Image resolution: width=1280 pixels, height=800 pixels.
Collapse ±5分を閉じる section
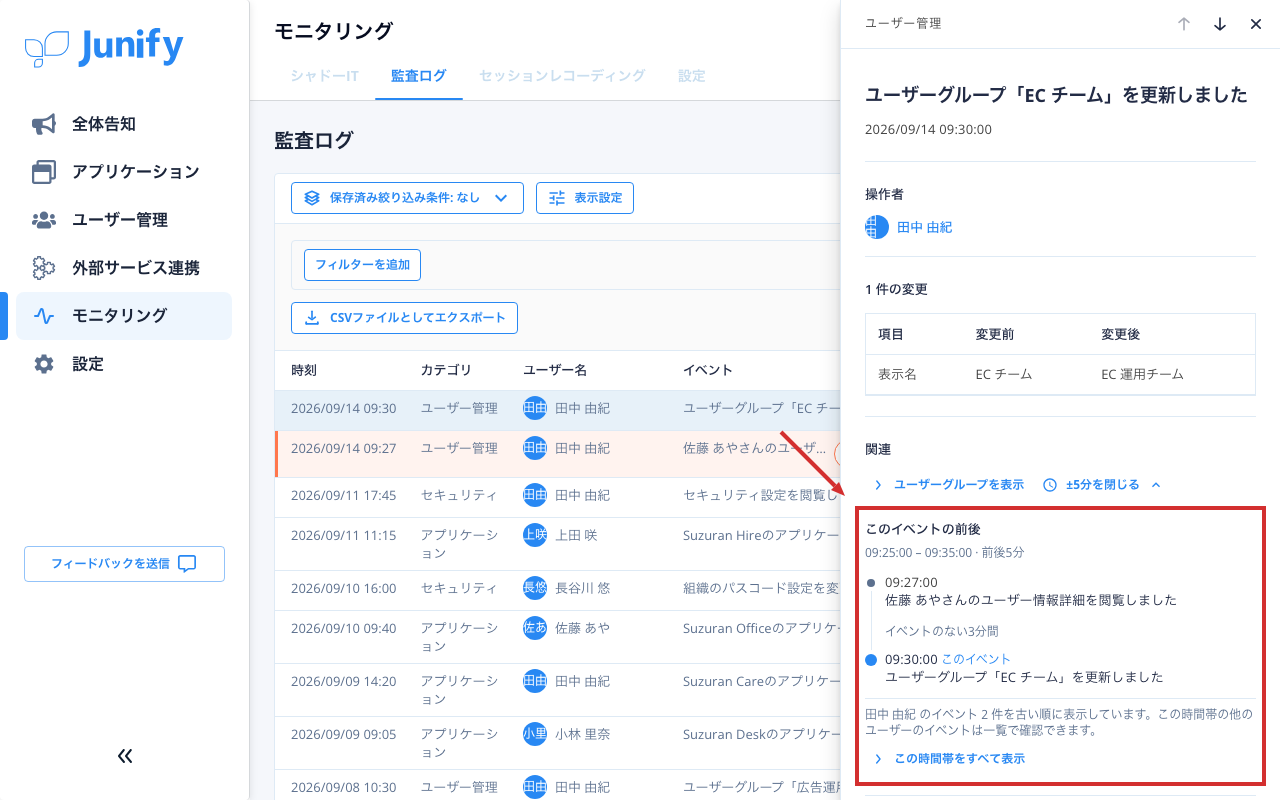1102,484
